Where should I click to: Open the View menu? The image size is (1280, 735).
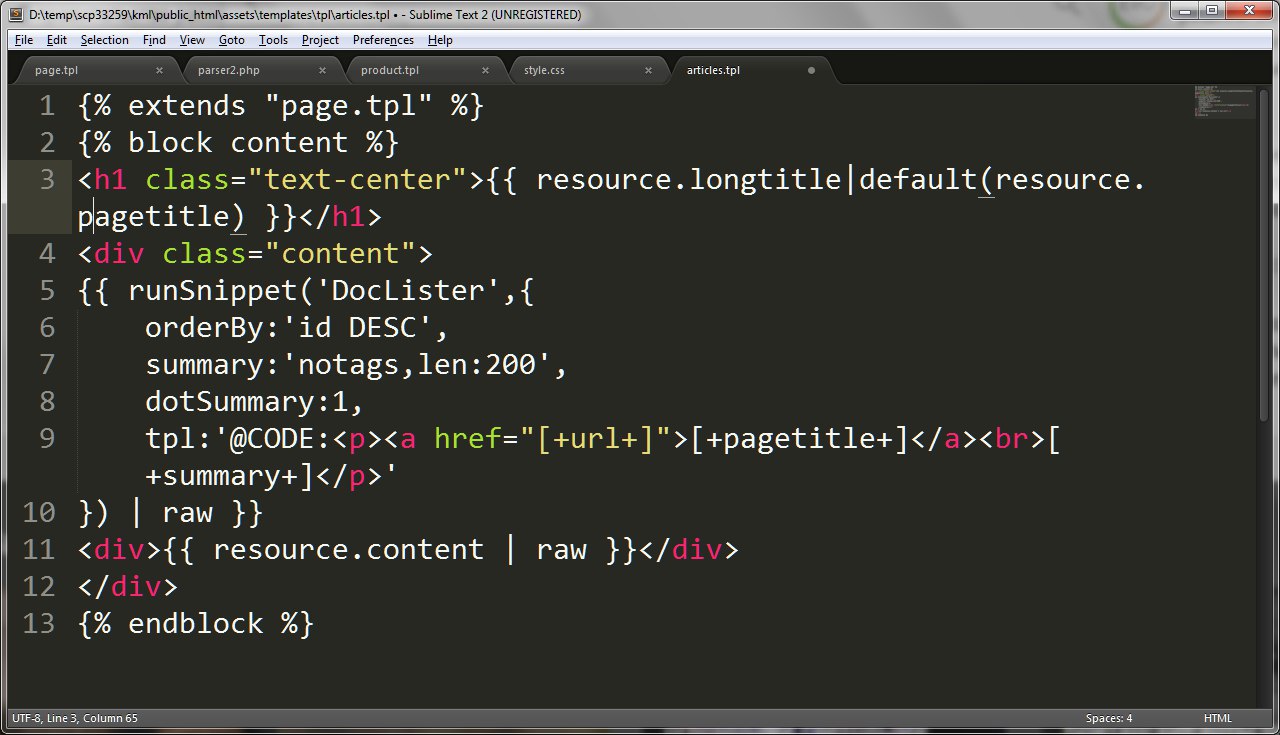pyautogui.click(x=192, y=40)
